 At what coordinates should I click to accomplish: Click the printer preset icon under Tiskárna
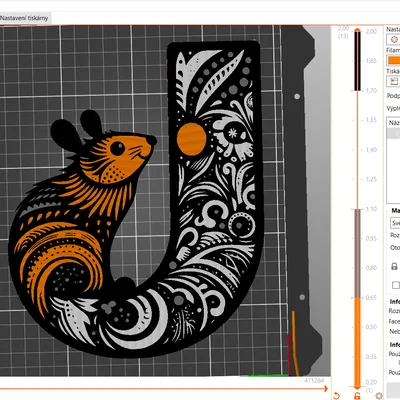tap(394, 81)
